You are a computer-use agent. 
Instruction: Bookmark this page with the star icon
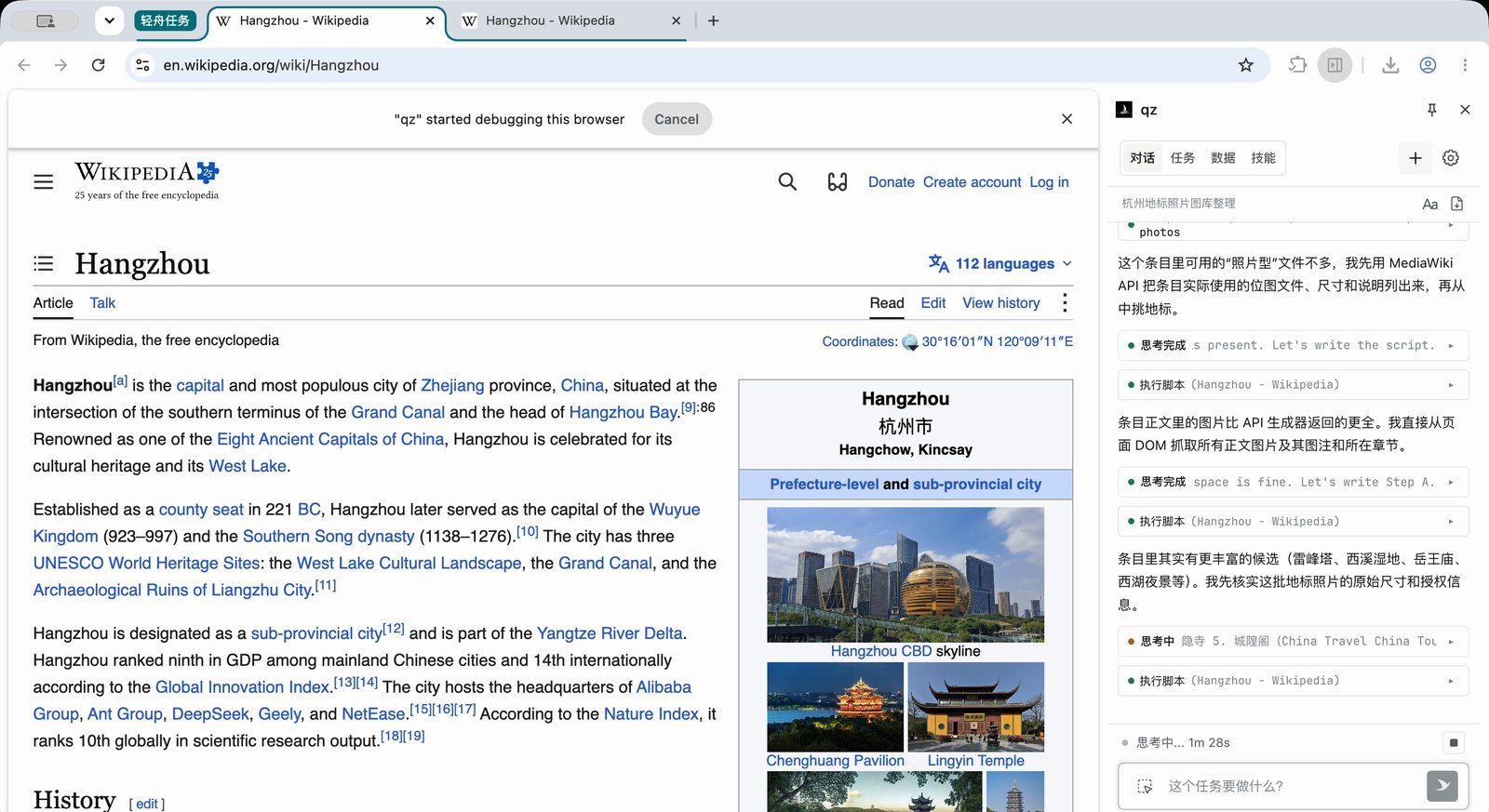point(1246,65)
